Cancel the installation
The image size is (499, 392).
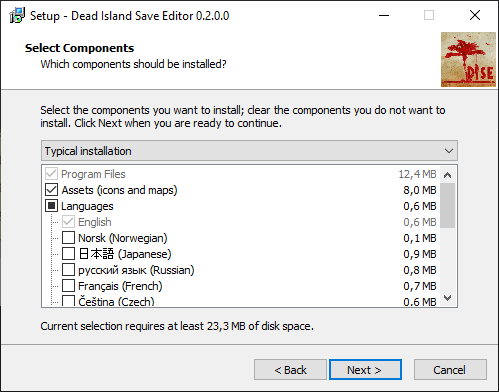point(450,370)
